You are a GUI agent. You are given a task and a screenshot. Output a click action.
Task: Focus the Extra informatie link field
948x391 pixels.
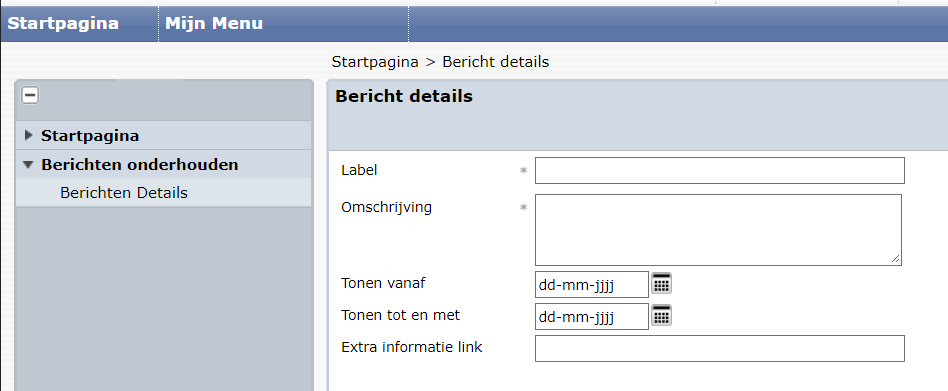[719, 349]
